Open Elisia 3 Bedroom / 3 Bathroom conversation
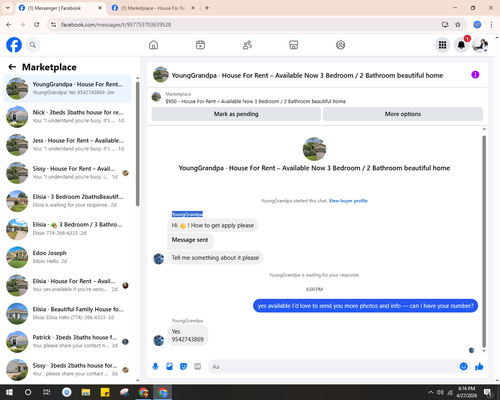Screen dimensions: 500x400 pos(67,229)
